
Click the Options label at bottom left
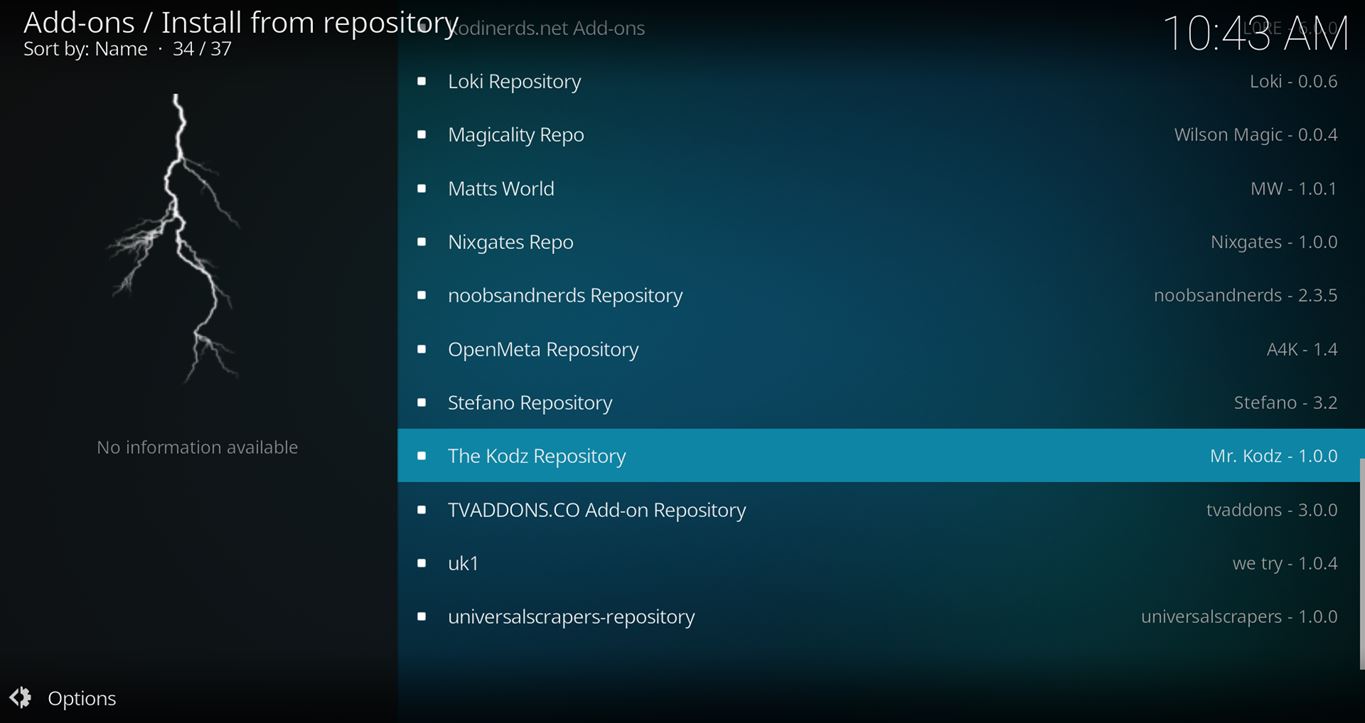(82, 698)
